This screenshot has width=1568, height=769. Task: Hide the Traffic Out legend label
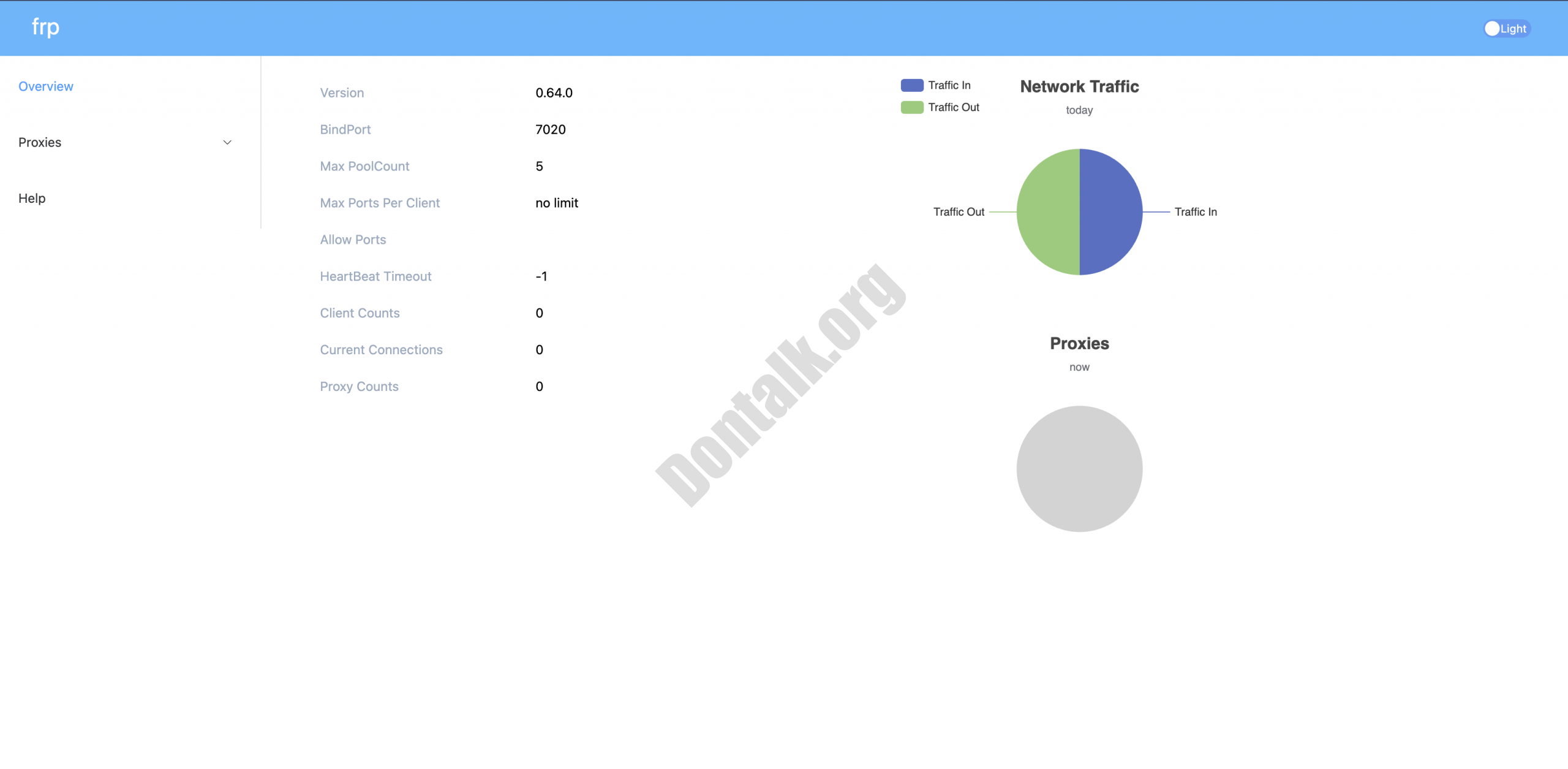coord(953,107)
